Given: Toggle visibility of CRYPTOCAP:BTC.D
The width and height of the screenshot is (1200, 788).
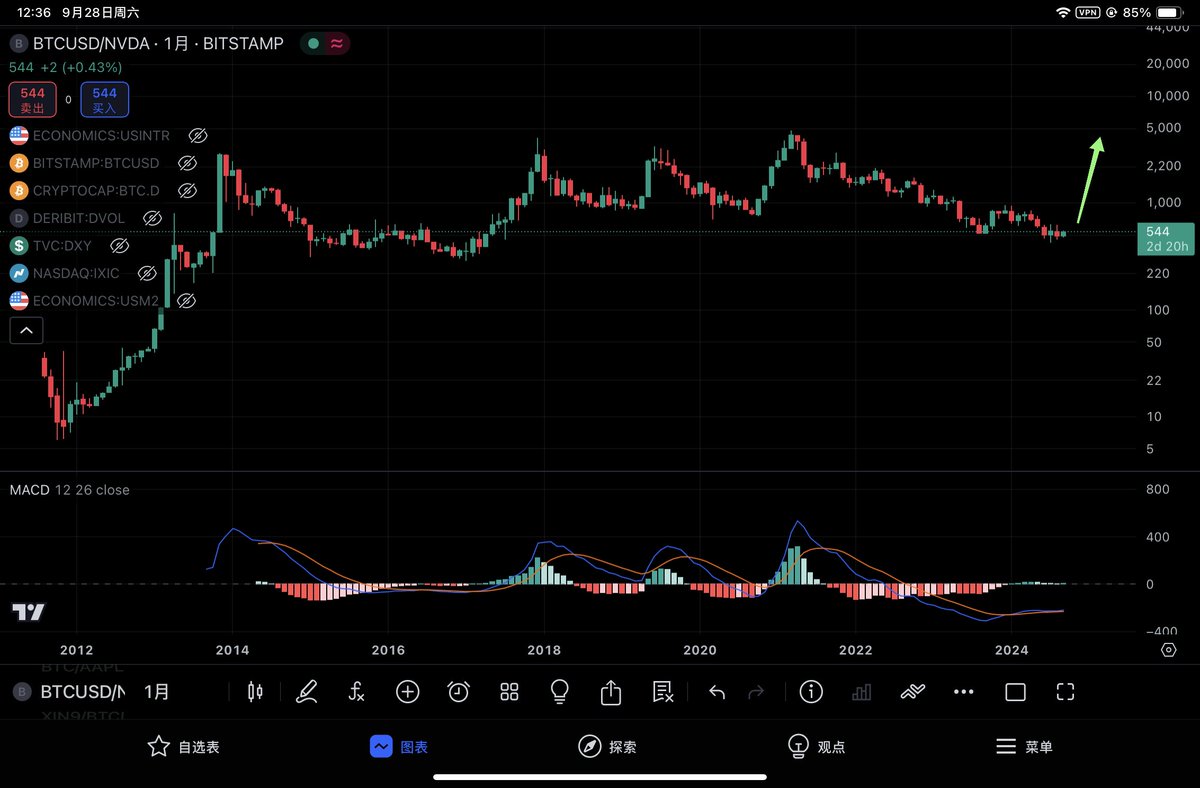Looking at the screenshot, I should 186,190.
